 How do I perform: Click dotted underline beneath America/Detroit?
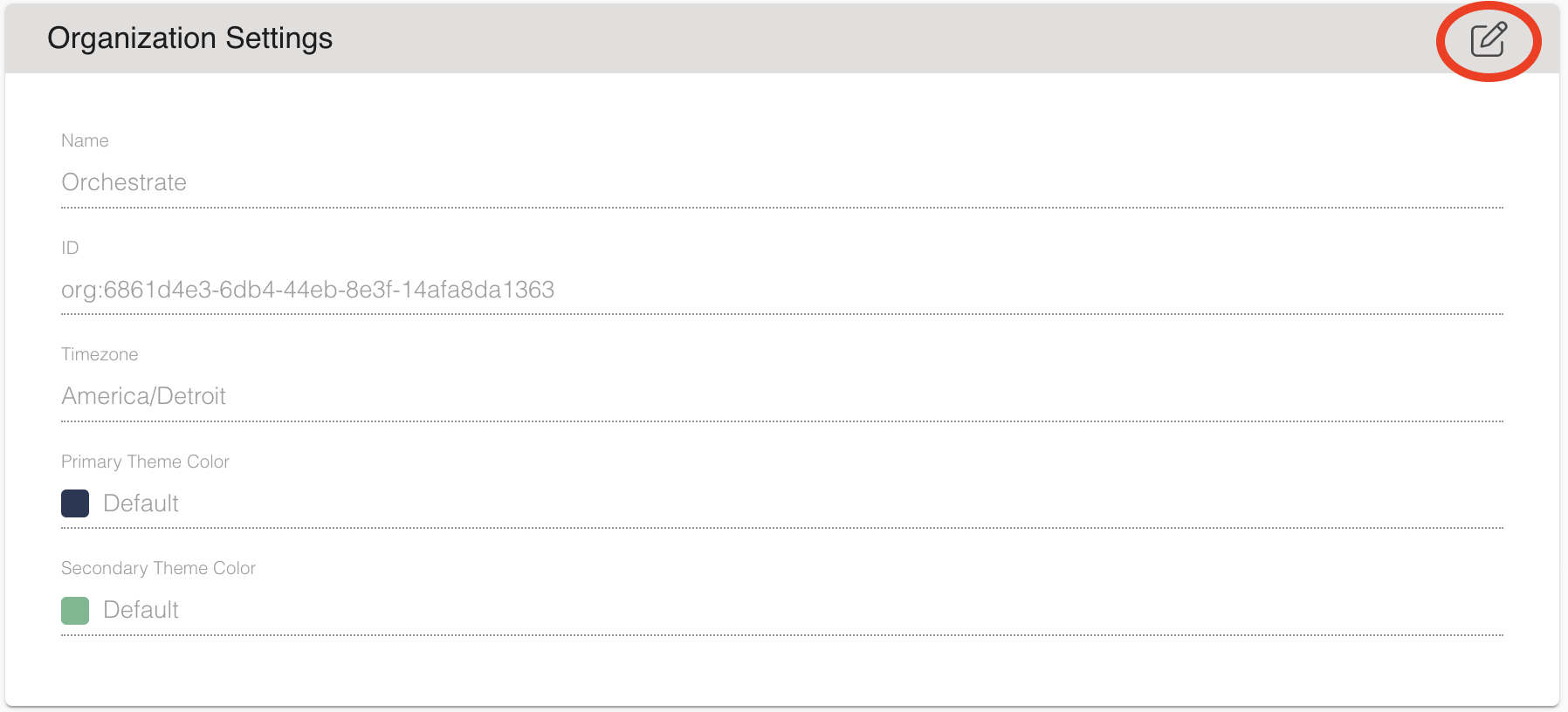click(x=781, y=421)
